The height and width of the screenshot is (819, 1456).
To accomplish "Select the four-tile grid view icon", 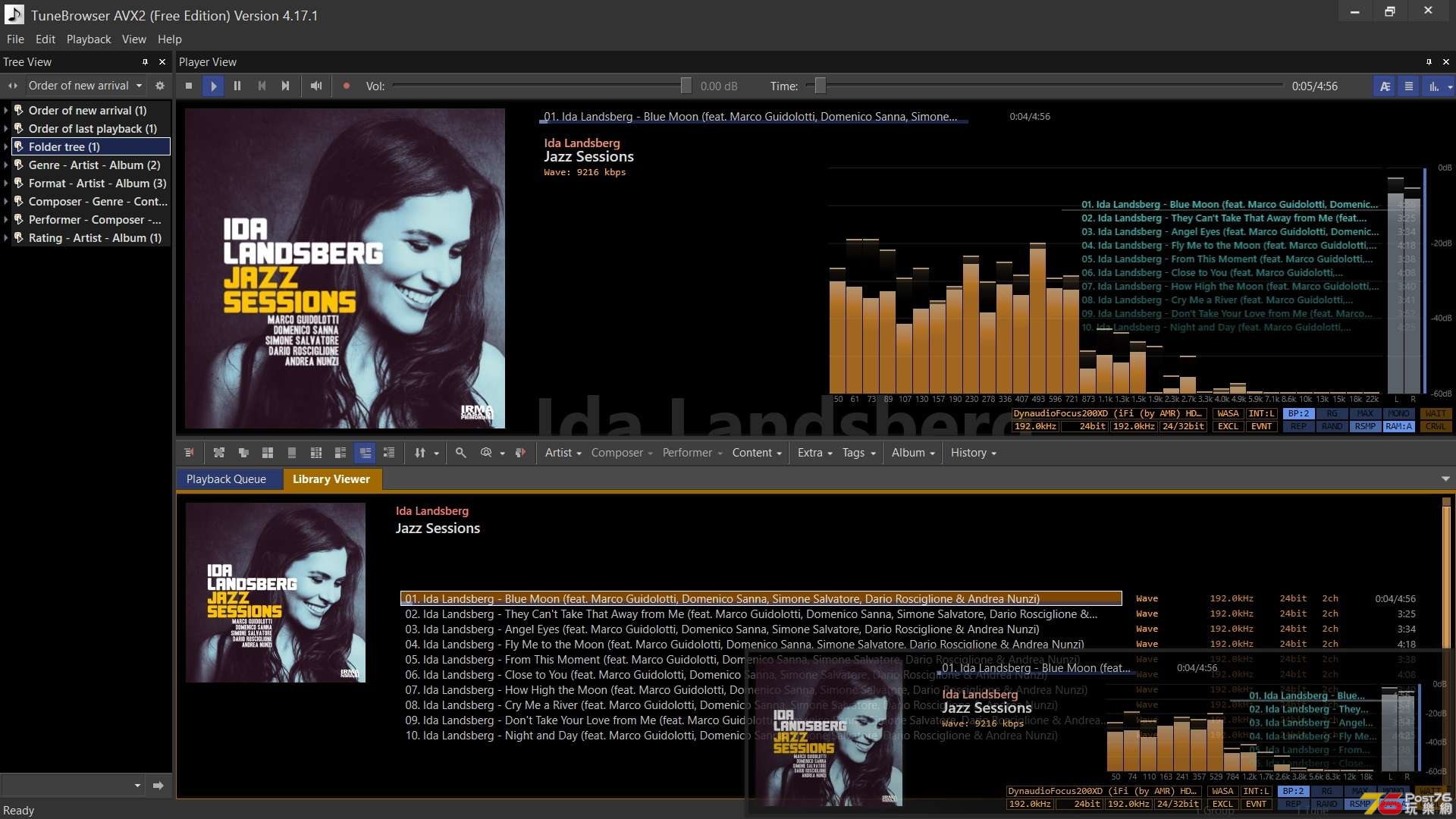I will [268, 453].
